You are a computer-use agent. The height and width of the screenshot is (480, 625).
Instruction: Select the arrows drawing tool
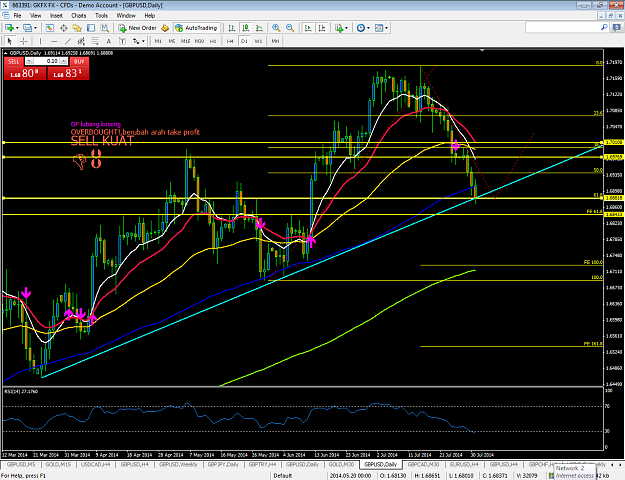click(x=136, y=41)
